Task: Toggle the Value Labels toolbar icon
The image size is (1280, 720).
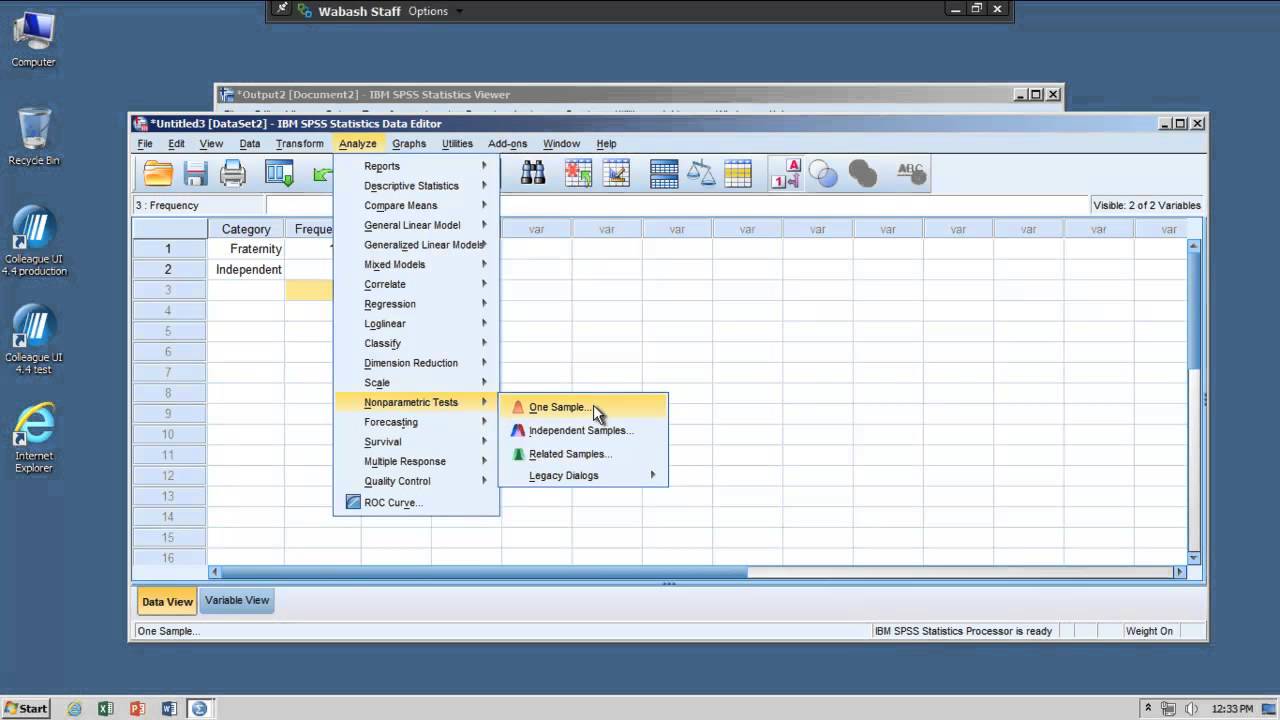Action: tap(786, 173)
